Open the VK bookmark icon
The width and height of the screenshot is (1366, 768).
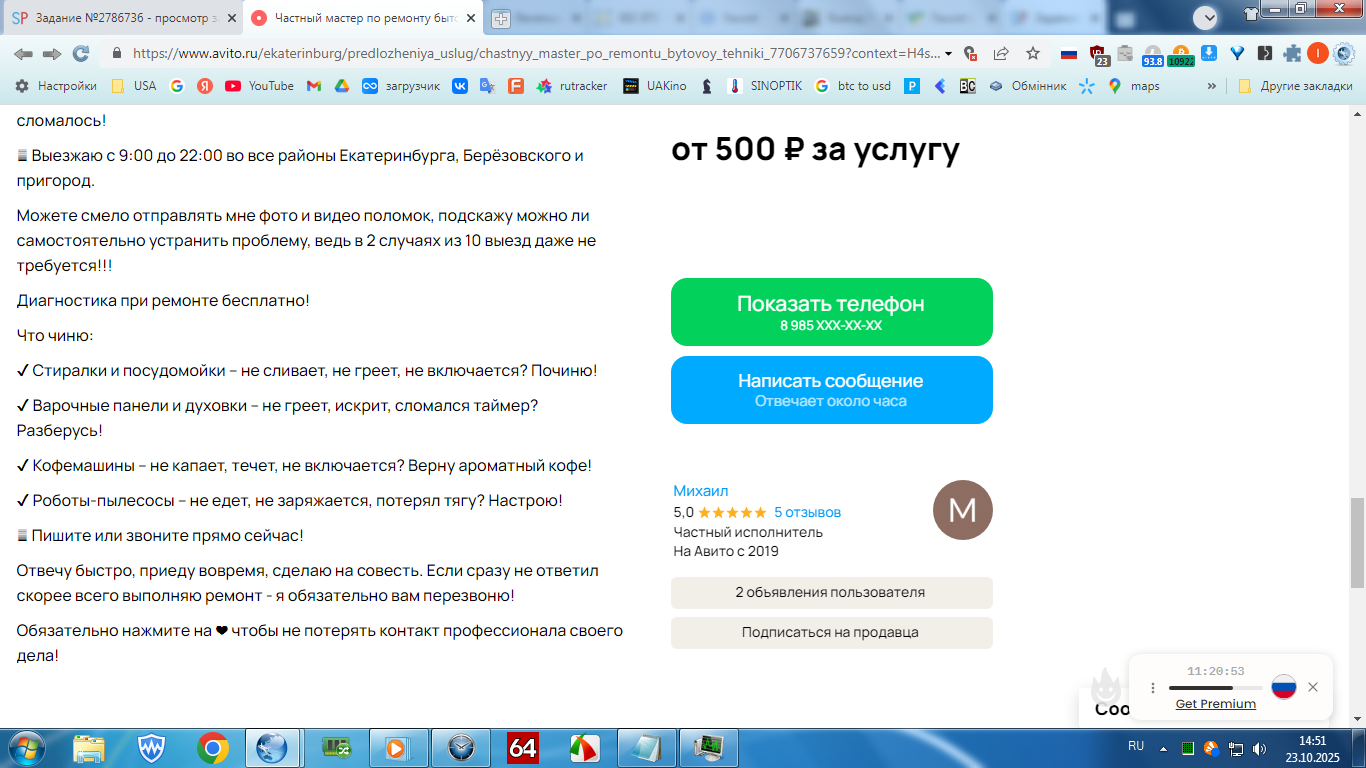(x=460, y=86)
